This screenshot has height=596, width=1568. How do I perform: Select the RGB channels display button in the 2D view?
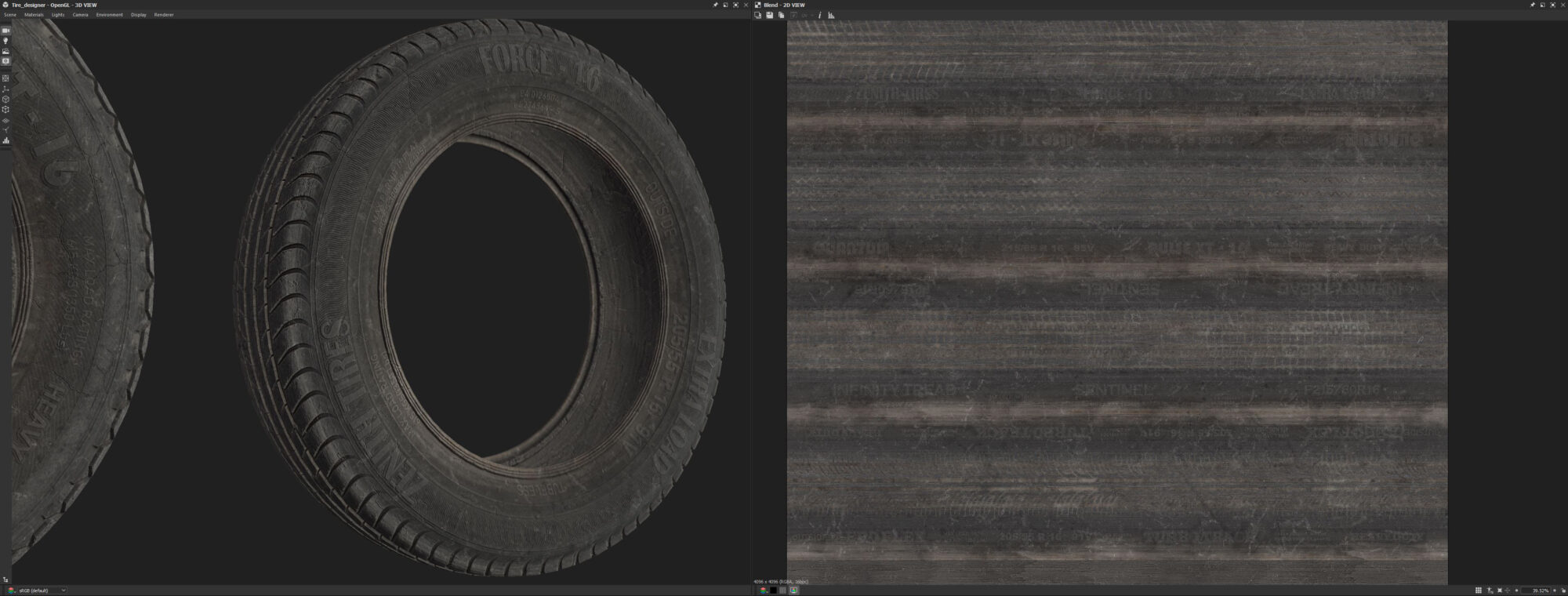click(763, 591)
